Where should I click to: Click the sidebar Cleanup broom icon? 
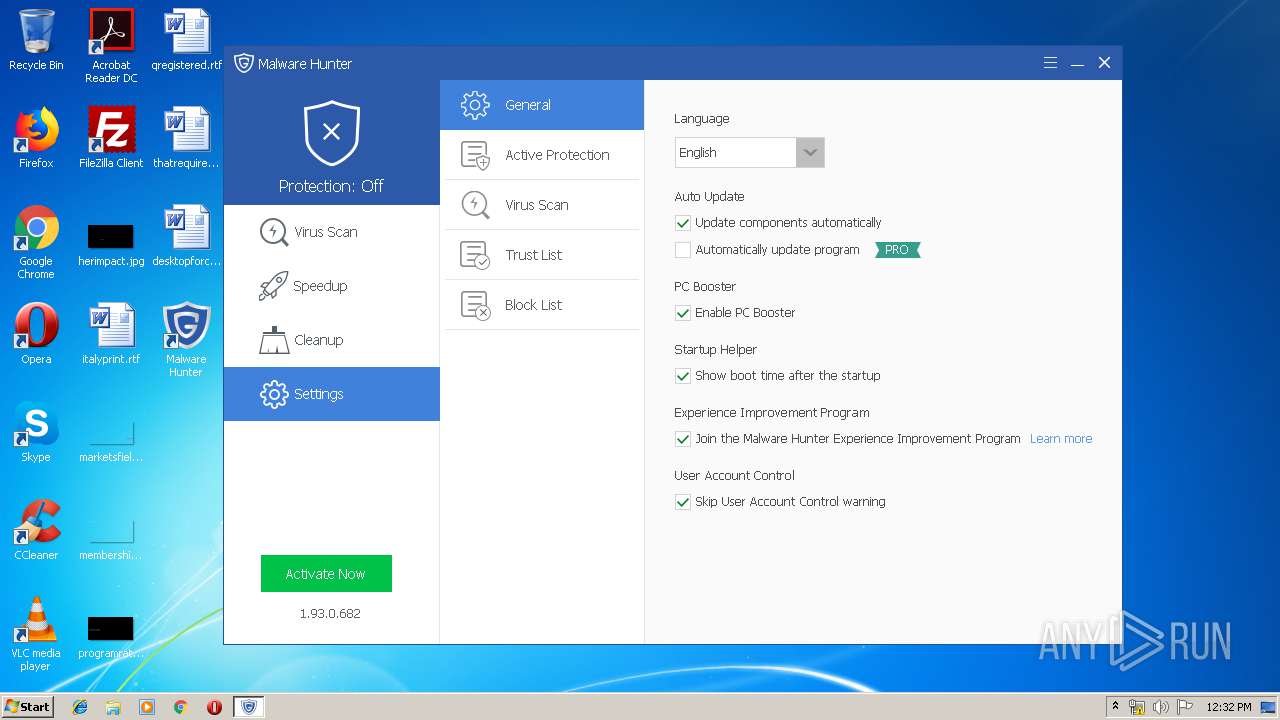[x=274, y=340]
